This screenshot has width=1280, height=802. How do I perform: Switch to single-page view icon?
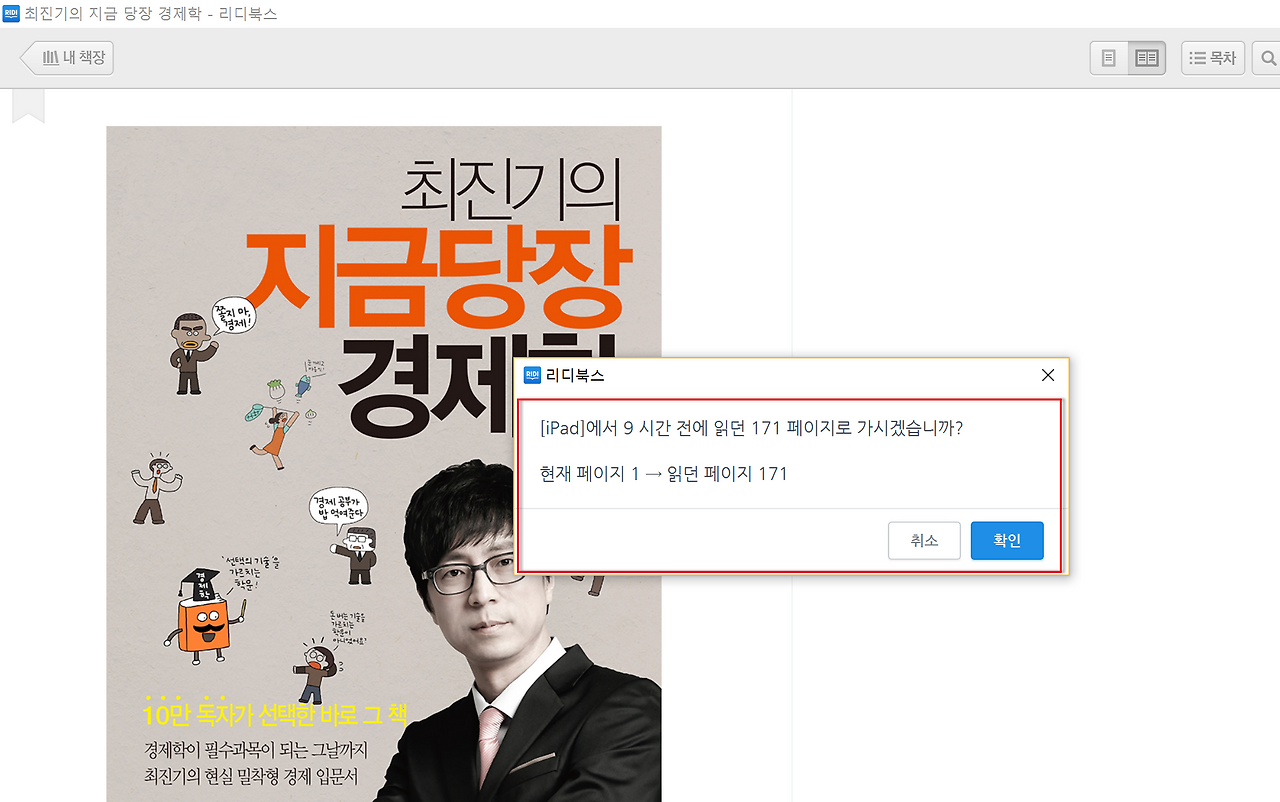(x=1108, y=57)
